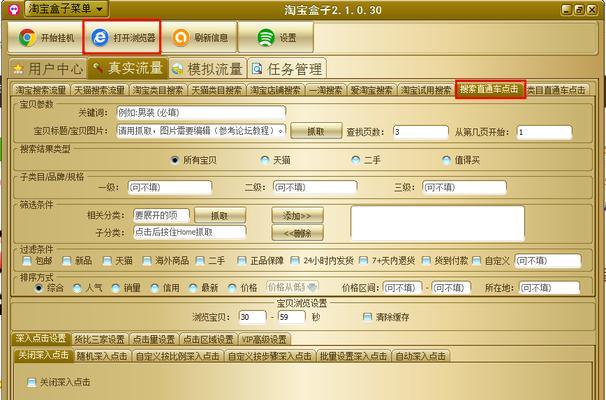Viewport: 606px width, 400px height.
Task: Enable the 正品保障 checkbox
Action: (x=242, y=261)
